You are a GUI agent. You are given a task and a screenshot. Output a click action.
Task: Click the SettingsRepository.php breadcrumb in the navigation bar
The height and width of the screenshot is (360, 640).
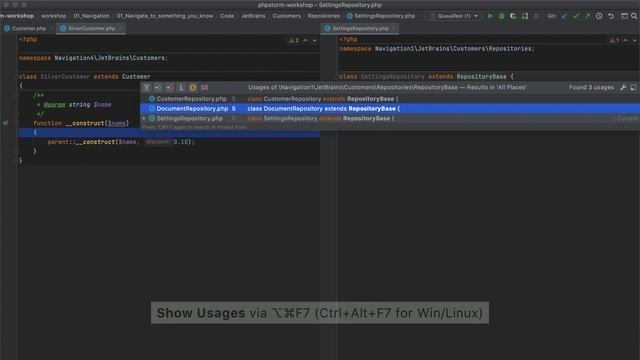[381, 16]
